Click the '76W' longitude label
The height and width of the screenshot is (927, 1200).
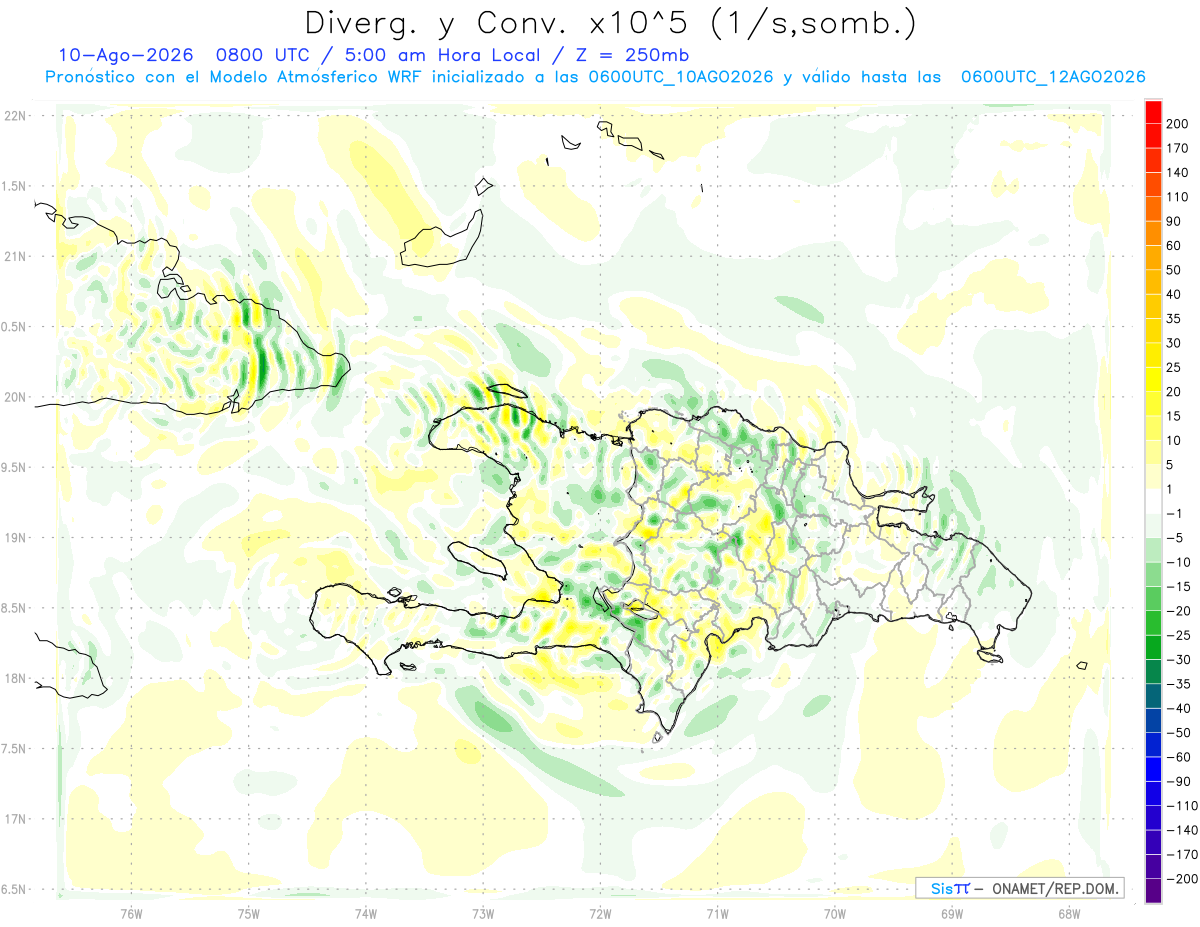pyautogui.click(x=131, y=913)
